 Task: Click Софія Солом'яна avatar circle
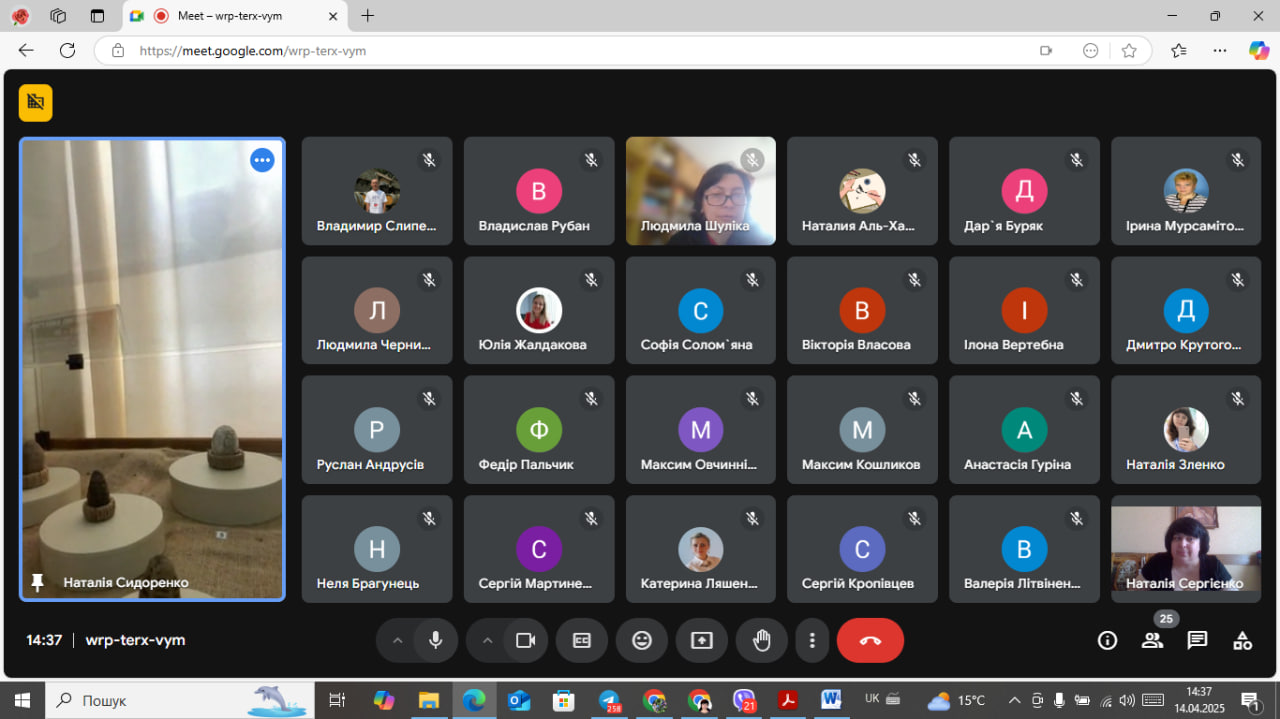point(701,311)
